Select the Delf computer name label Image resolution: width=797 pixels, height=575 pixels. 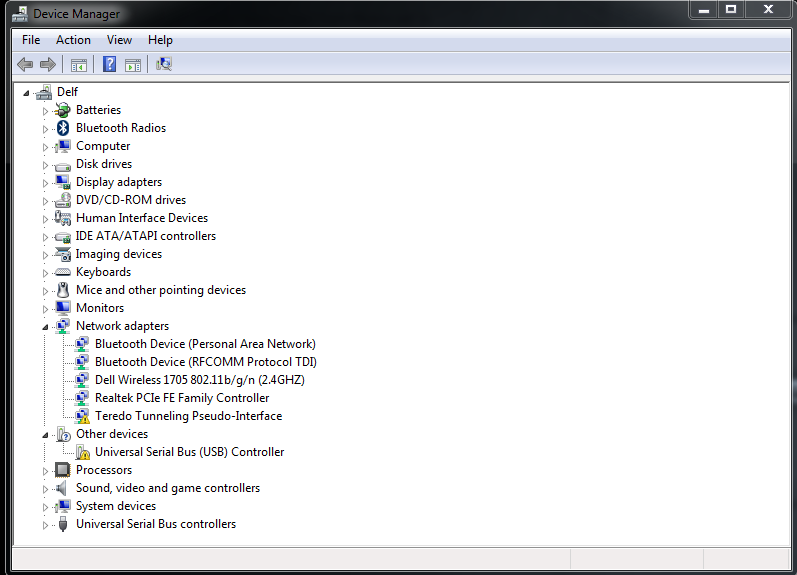[67, 92]
